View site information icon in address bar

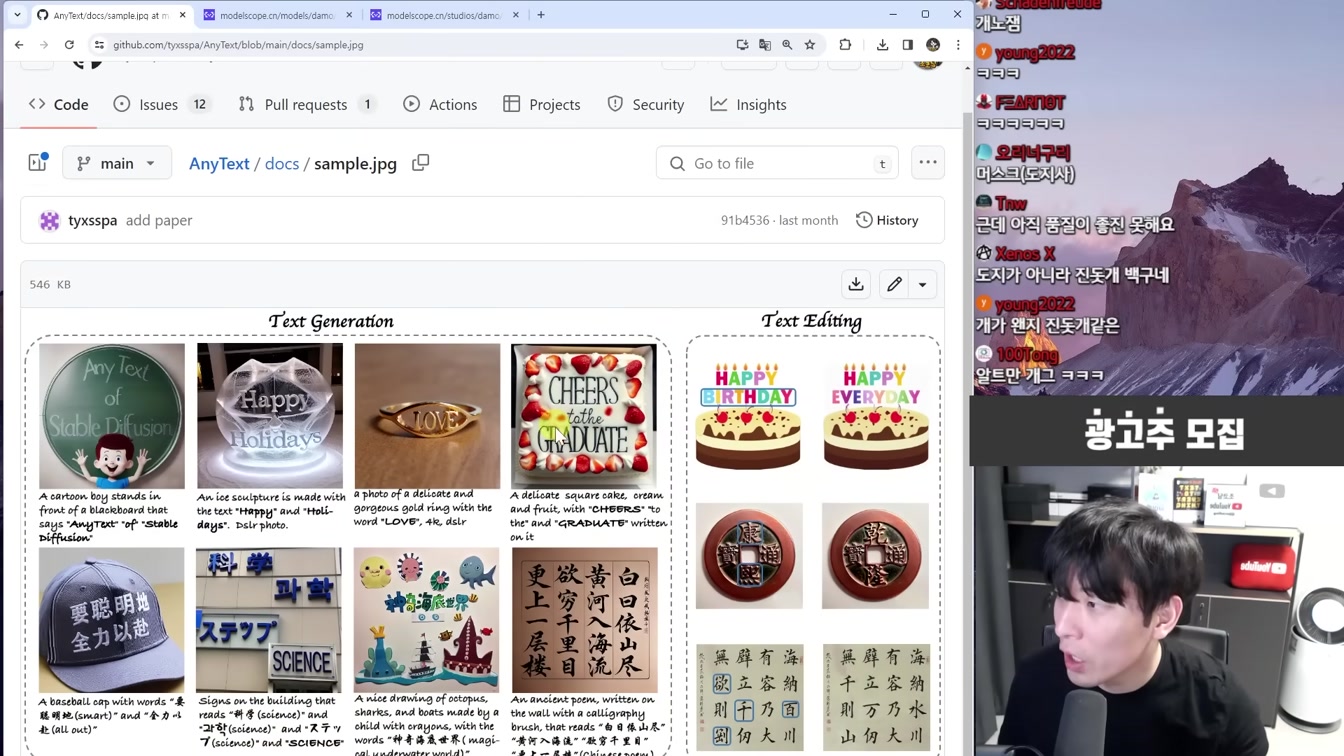(x=99, y=45)
